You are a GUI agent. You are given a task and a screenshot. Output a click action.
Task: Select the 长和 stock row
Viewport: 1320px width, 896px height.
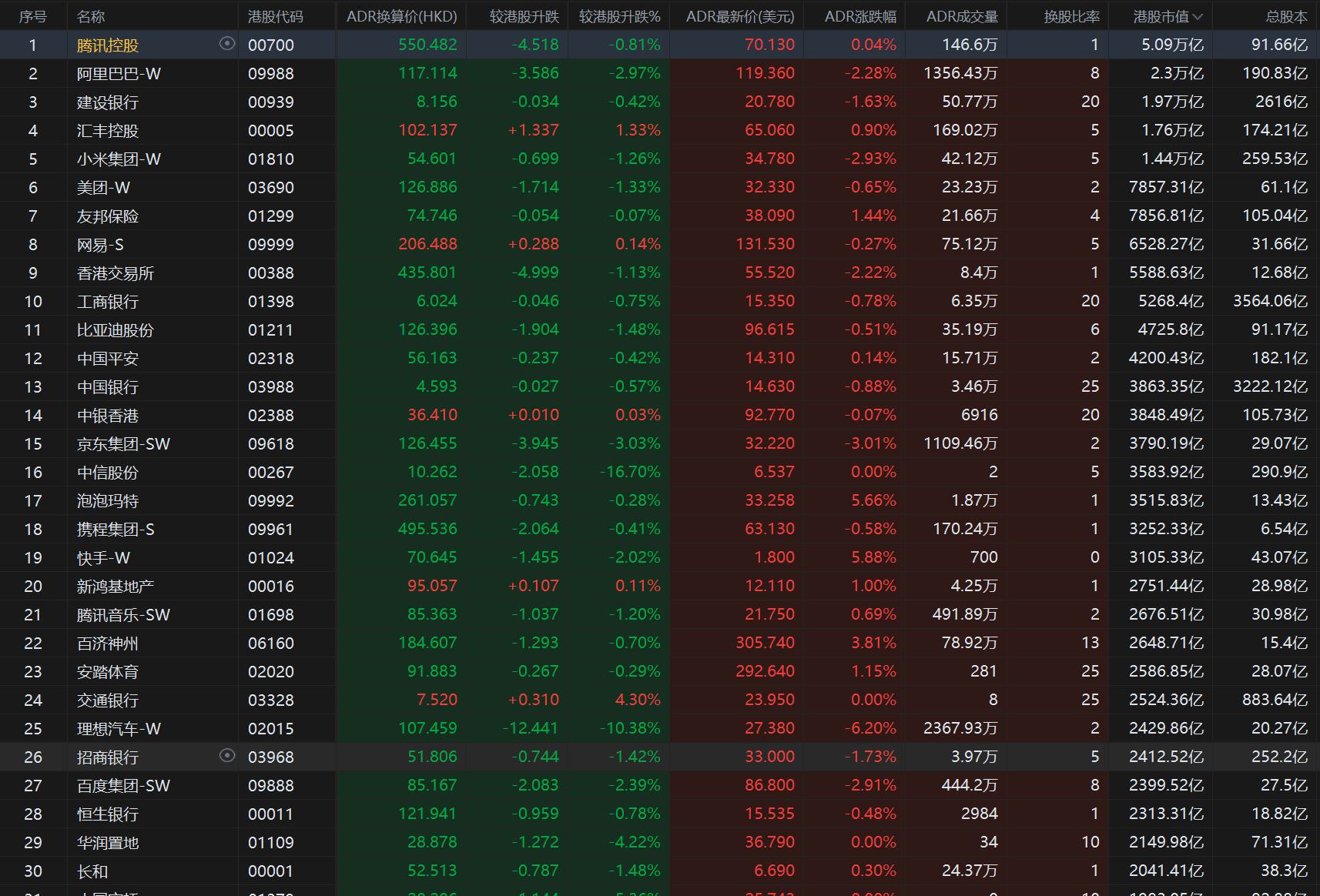92,871
